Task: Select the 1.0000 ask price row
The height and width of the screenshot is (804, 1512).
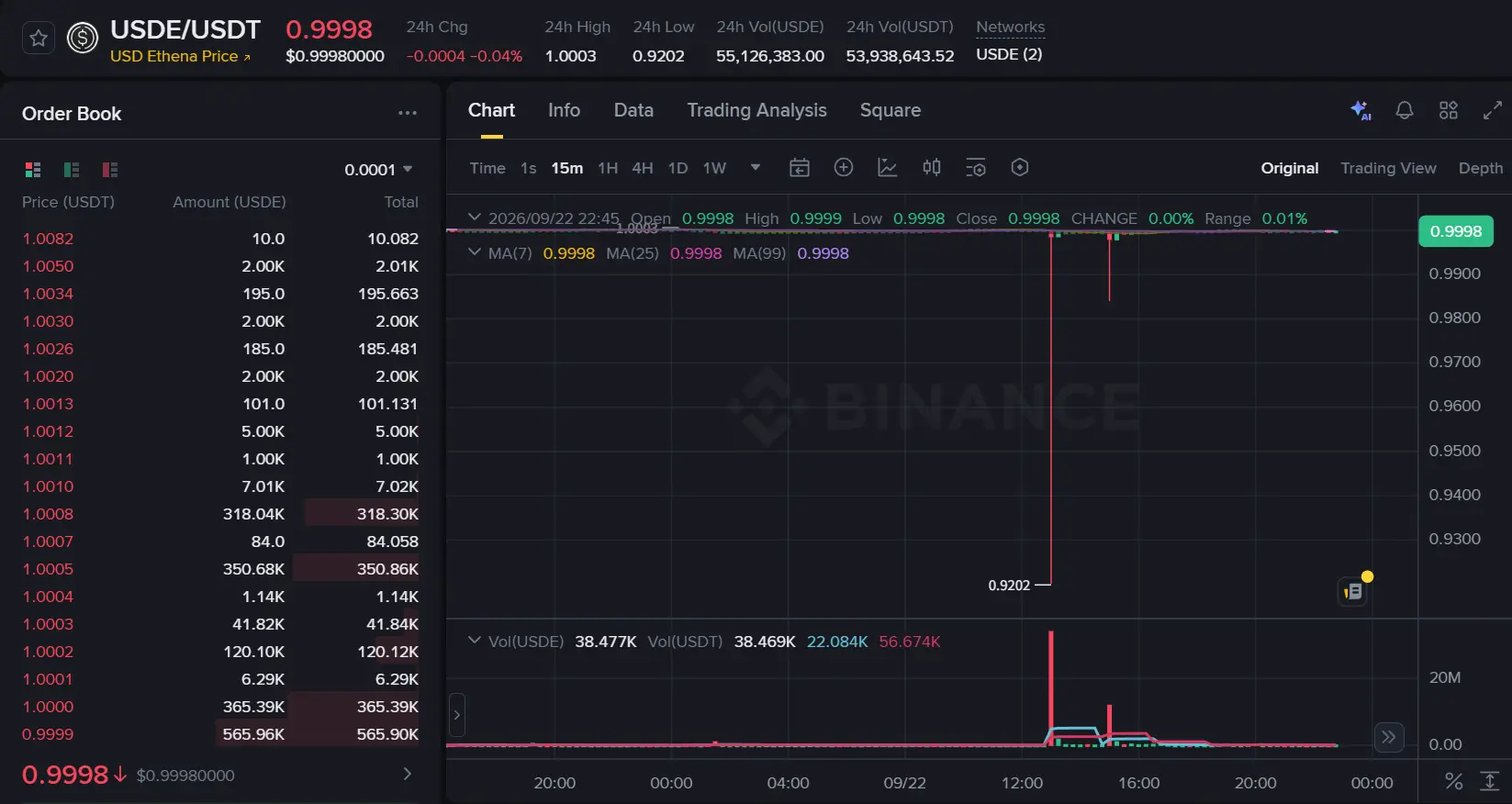Action: click(220, 707)
